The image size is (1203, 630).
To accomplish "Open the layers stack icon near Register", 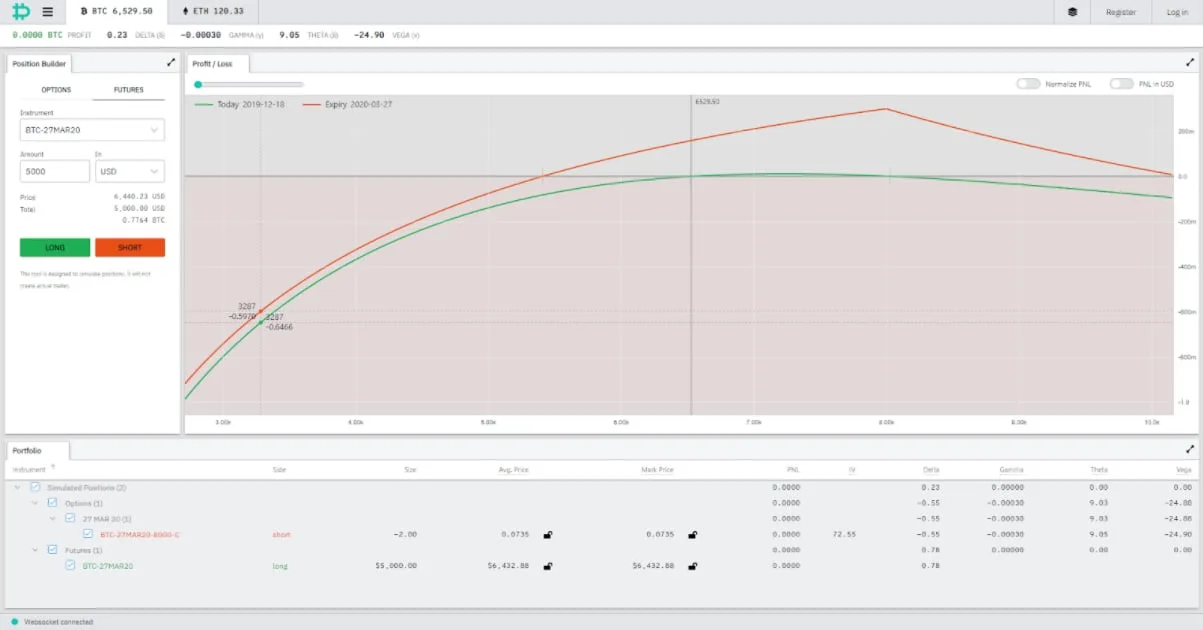I will click(1073, 12).
